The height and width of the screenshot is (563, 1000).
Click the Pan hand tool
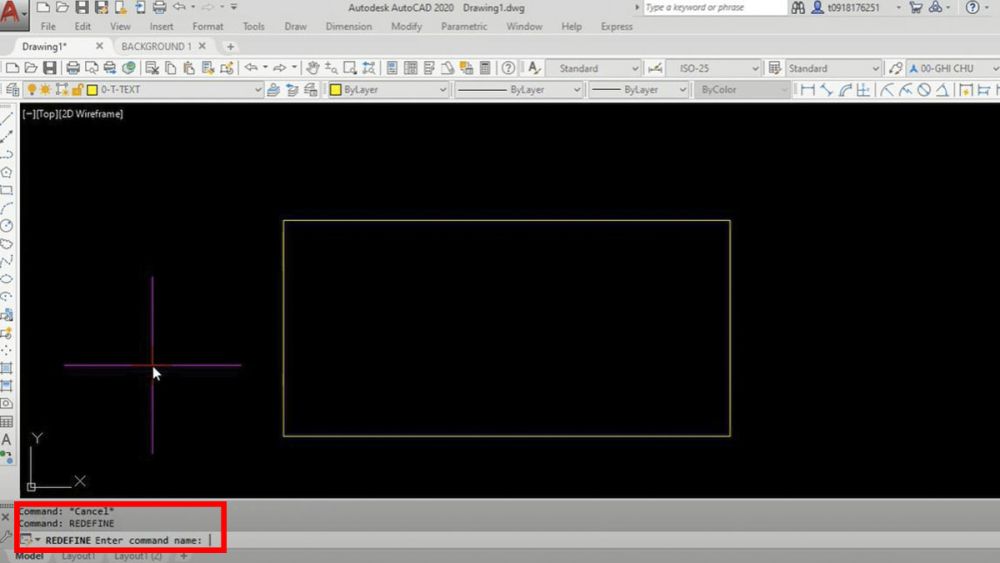click(312, 68)
